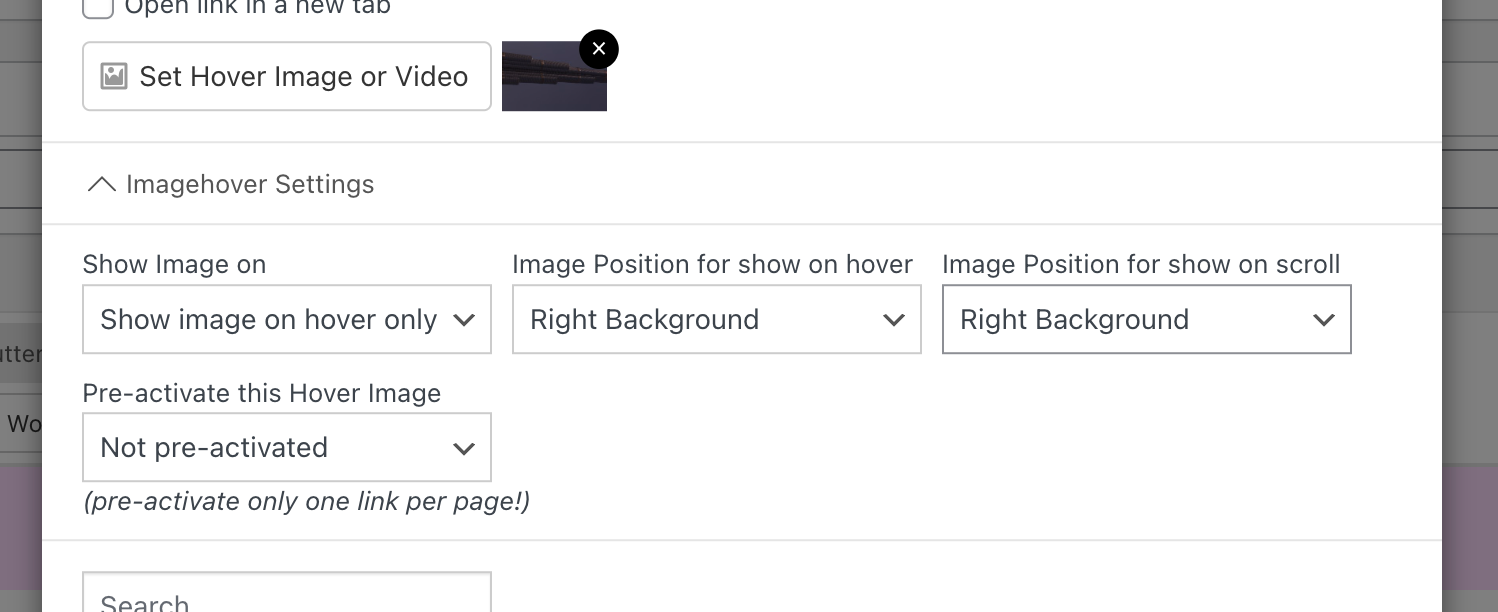Image resolution: width=1498 pixels, height=612 pixels.
Task: Click the chevron on Image Position for show on hover
Action: [893, 319]
